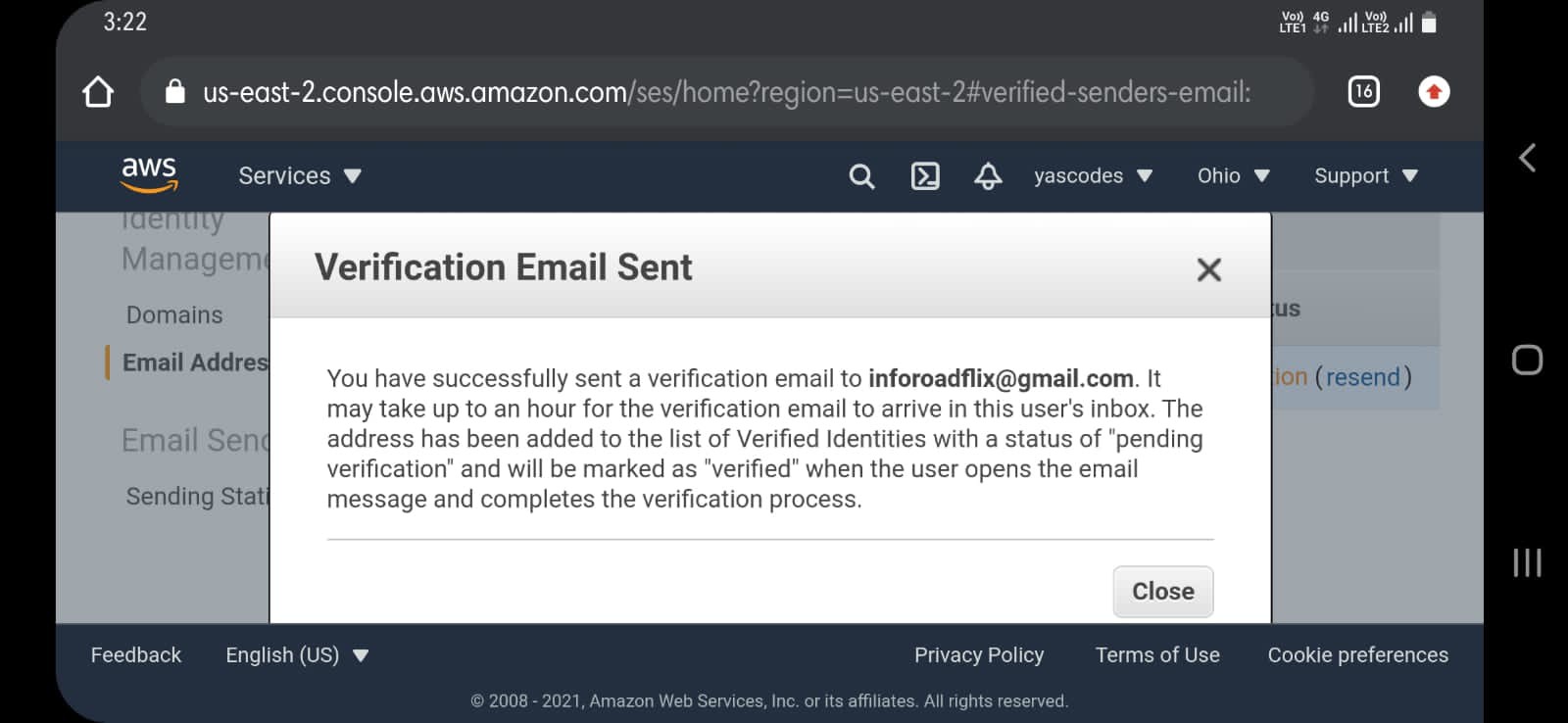Open the AWS search magnifier icon
This screenshot has height=723, width=1568.
click(x=861, y=176)
